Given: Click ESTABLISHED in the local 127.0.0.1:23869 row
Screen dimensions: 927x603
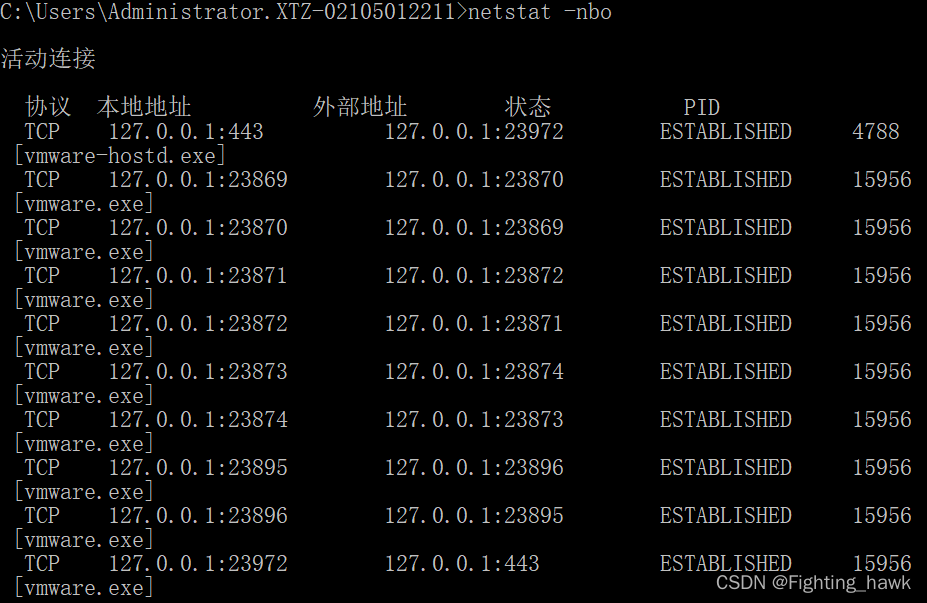Looking at the screenshot, I should [x=725, y=179].
